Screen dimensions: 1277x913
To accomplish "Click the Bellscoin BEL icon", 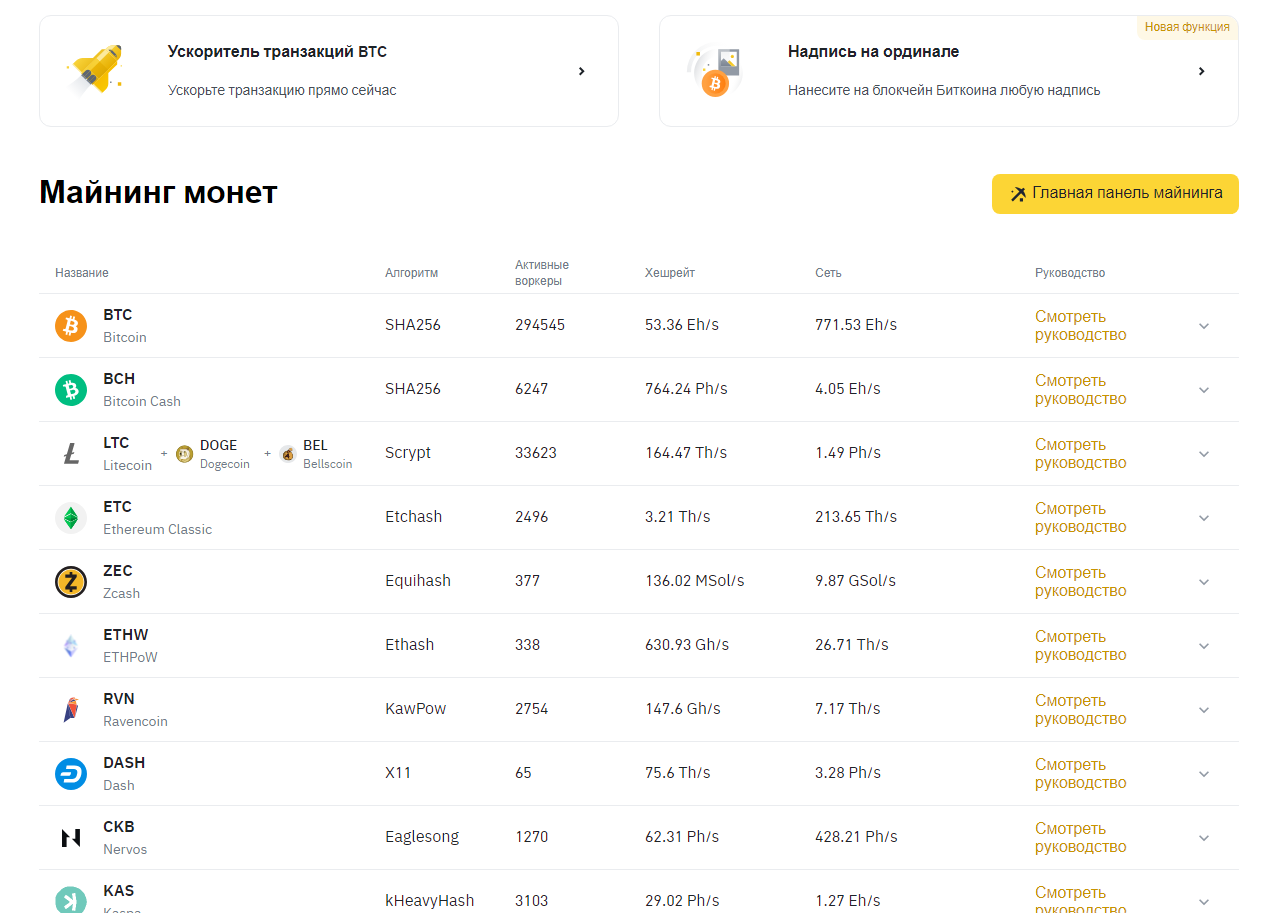I will (x=288, y=454).
